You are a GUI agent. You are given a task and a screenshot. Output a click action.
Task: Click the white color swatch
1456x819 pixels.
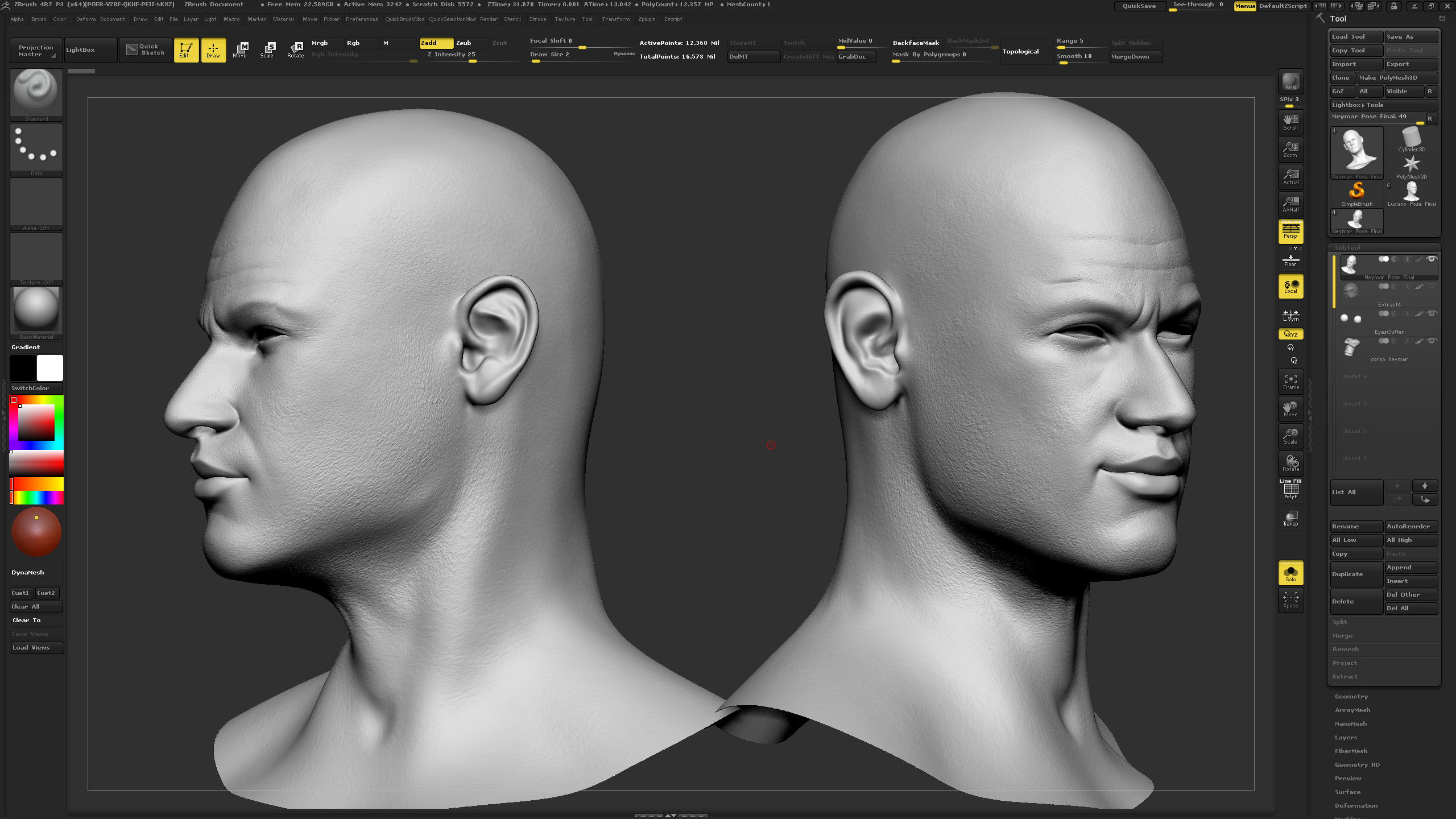[50, 368]
